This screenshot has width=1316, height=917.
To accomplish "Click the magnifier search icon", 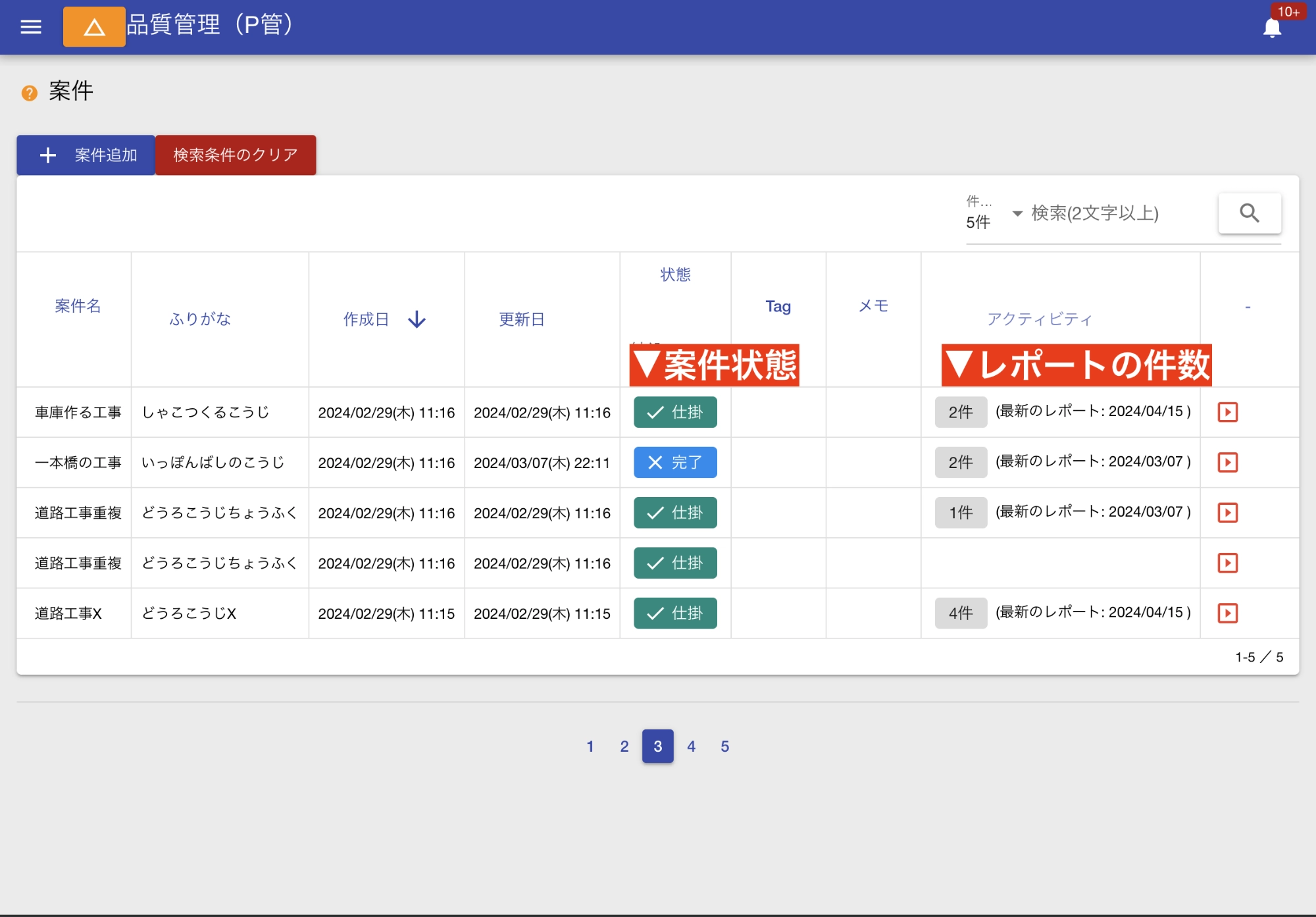I will pyautogui.click(x=1249, y=213).
